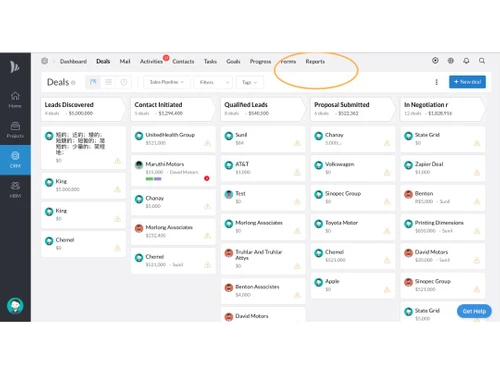Click the Get Help button
Viewport: 500px width, 375px height.
(x=474, y=311)
